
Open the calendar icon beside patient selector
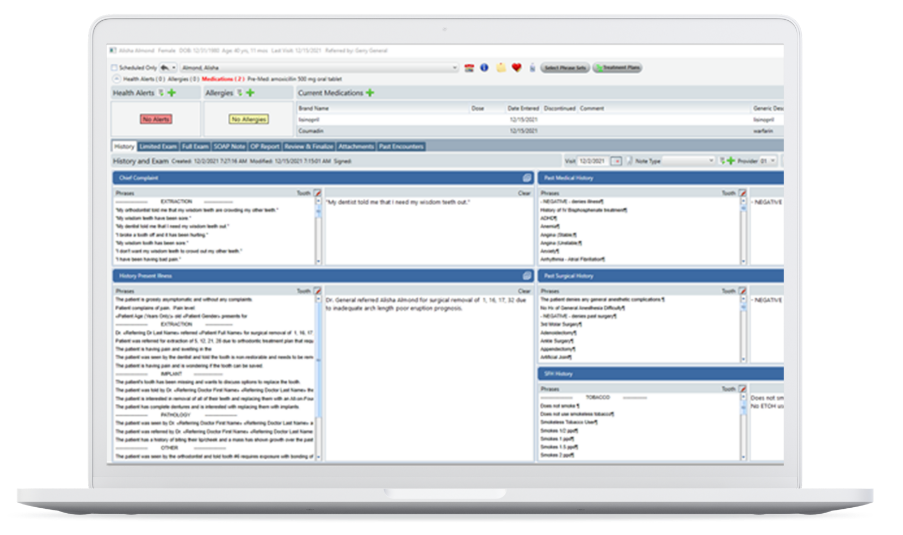pyautogui.click(x=469, y=68)
